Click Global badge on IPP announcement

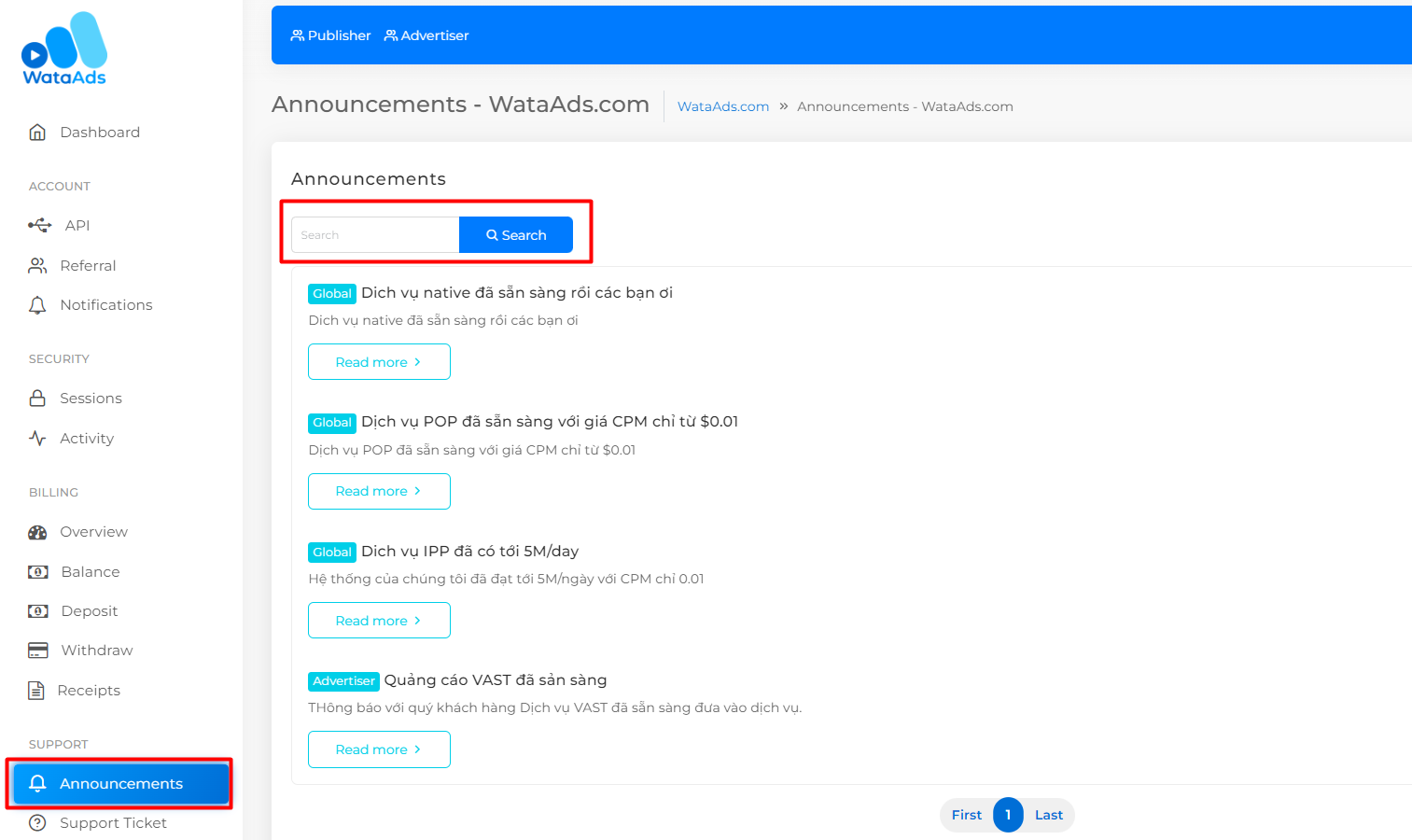[332, 553]
